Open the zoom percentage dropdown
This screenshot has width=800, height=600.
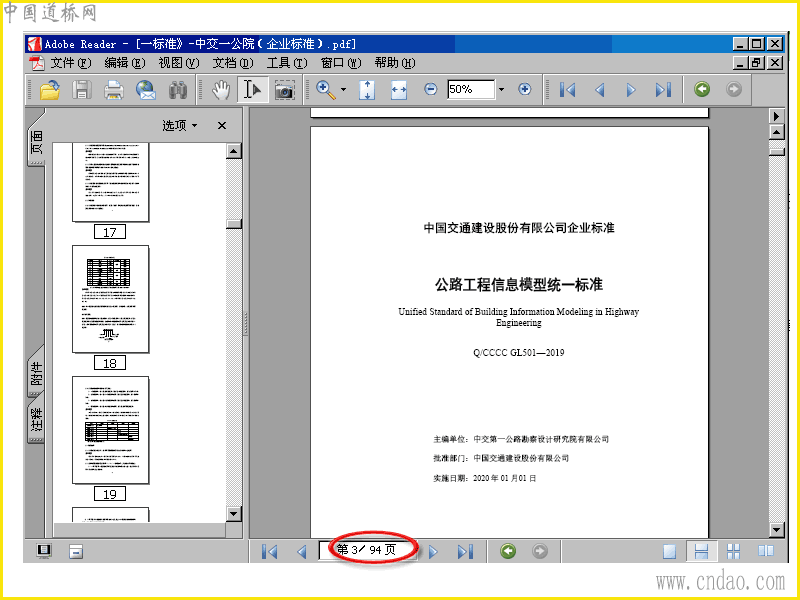click(501, 89)
